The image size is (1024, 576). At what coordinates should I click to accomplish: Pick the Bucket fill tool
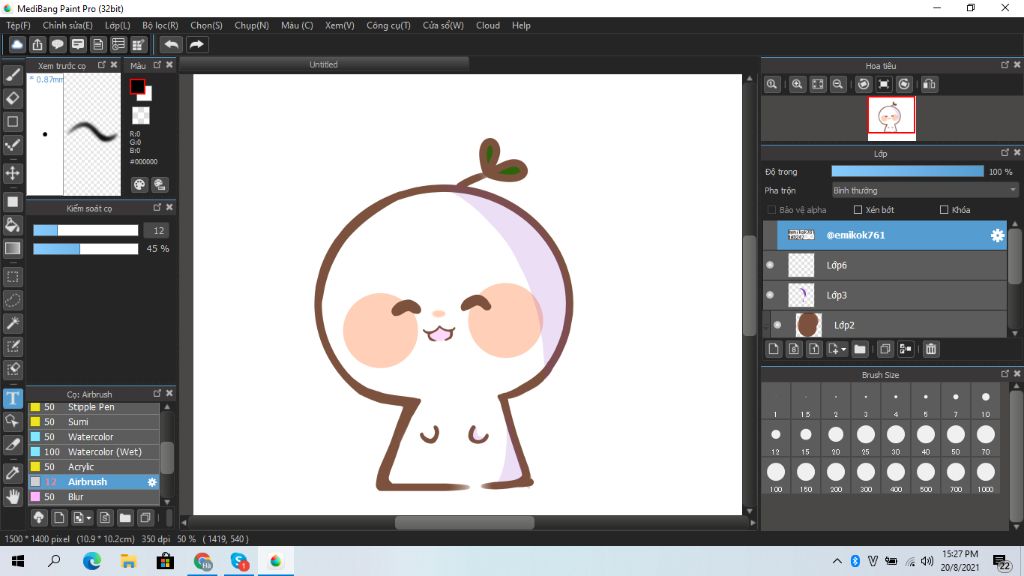tap(13, 225)
